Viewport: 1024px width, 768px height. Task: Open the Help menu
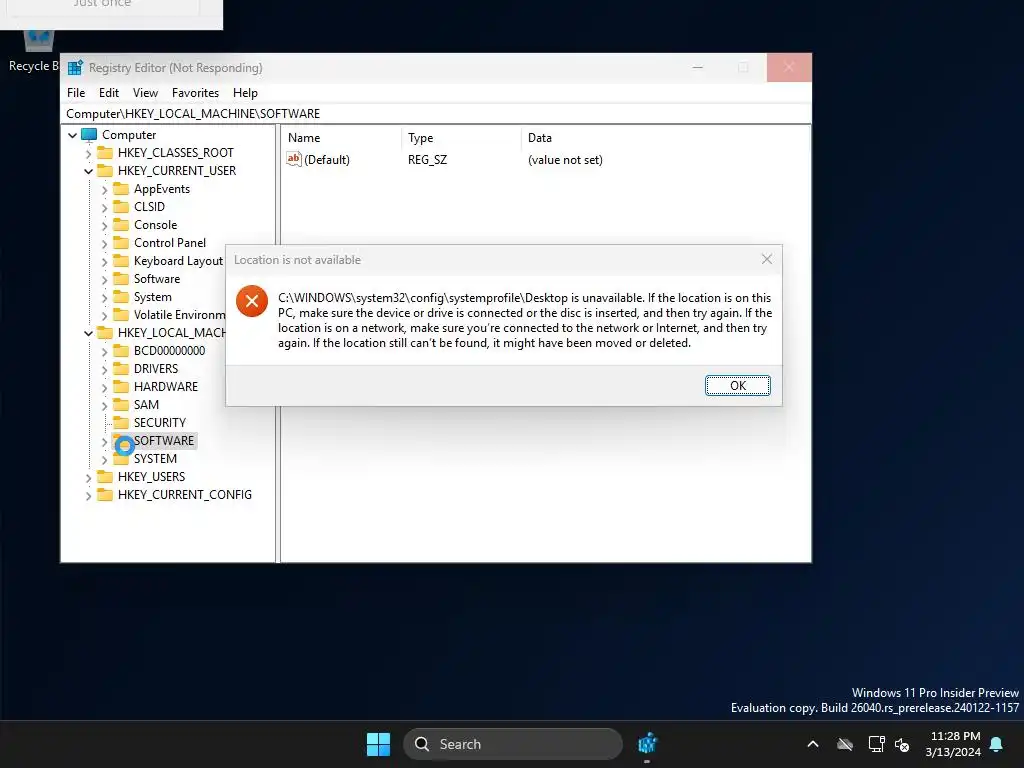(245, 93)
